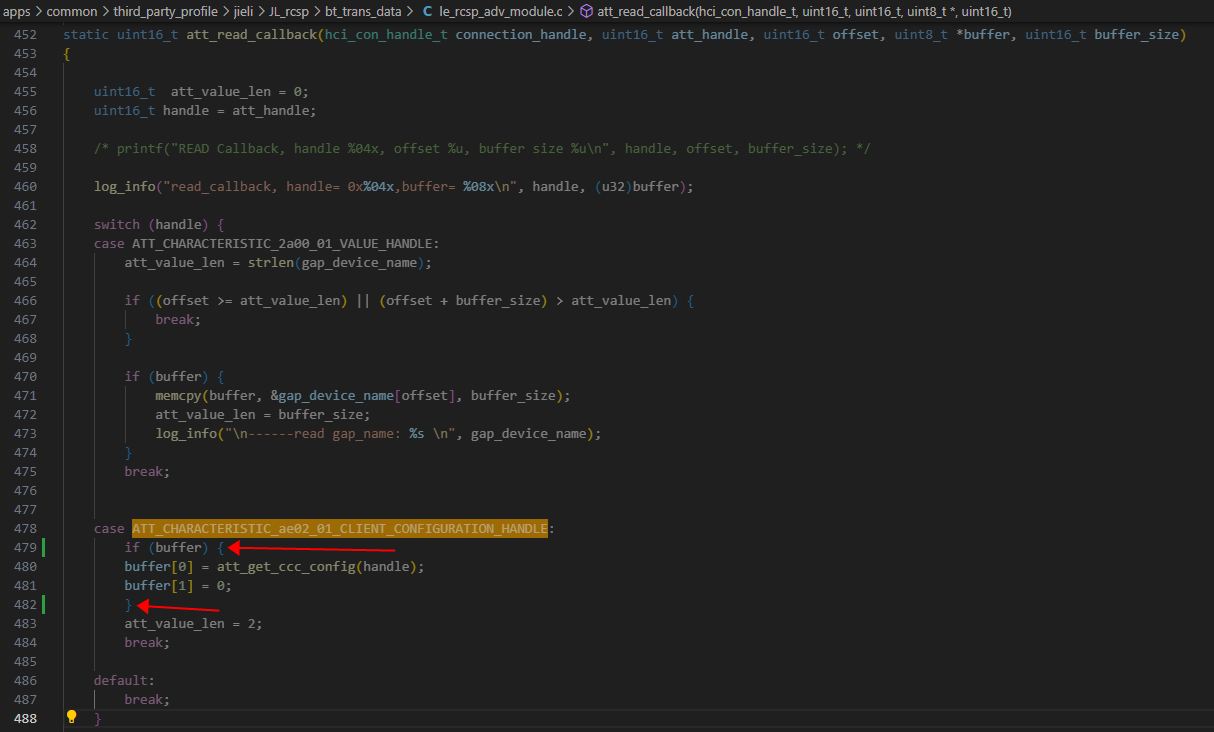Image resolution: width=1214 pixels, height=732 pixels.
Task: Click the C file icon in breadcrumbs
Action: pyautogui.click(x=428, y=11)
